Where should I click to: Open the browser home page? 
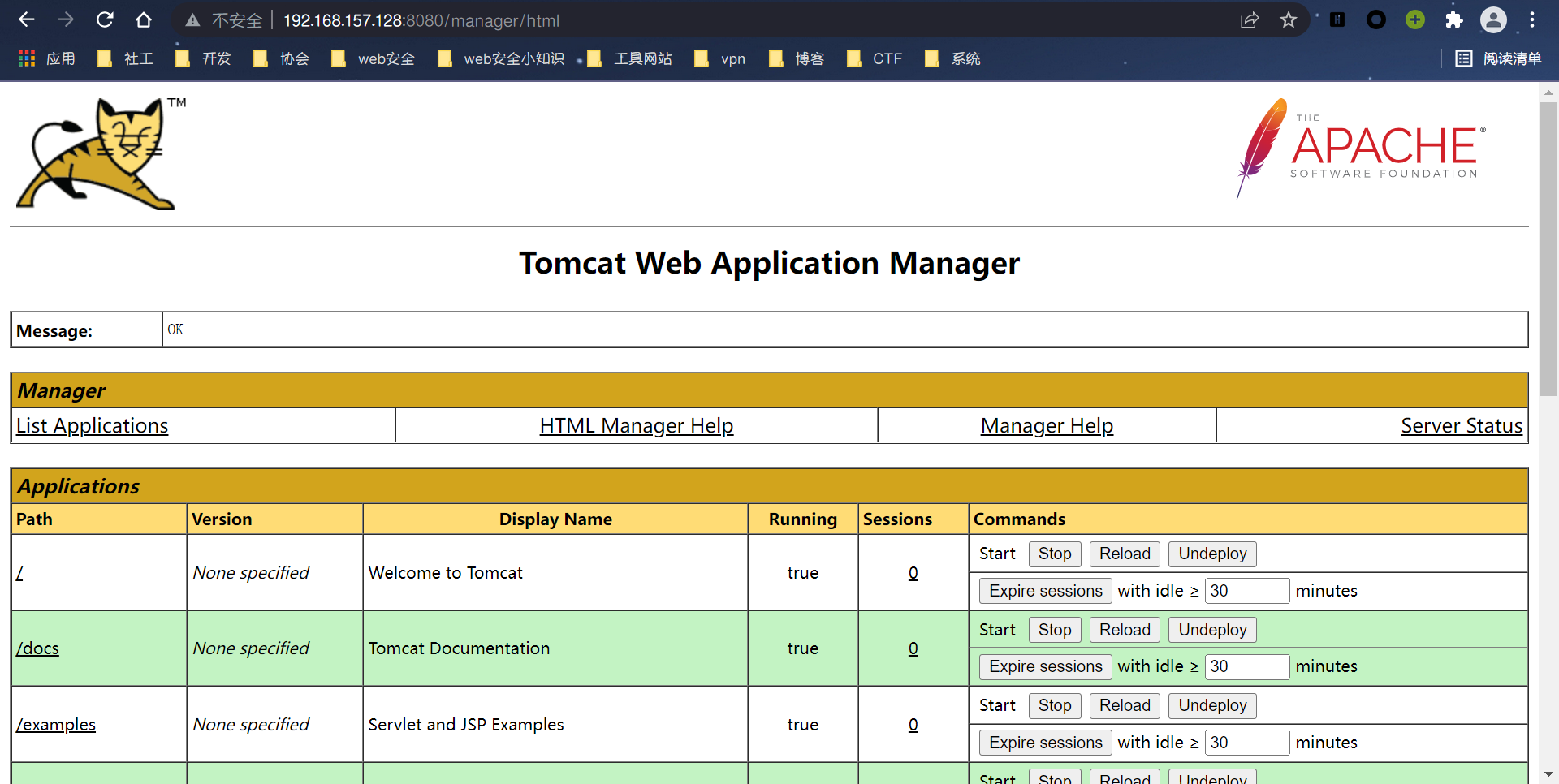click(x=144, y=19)
